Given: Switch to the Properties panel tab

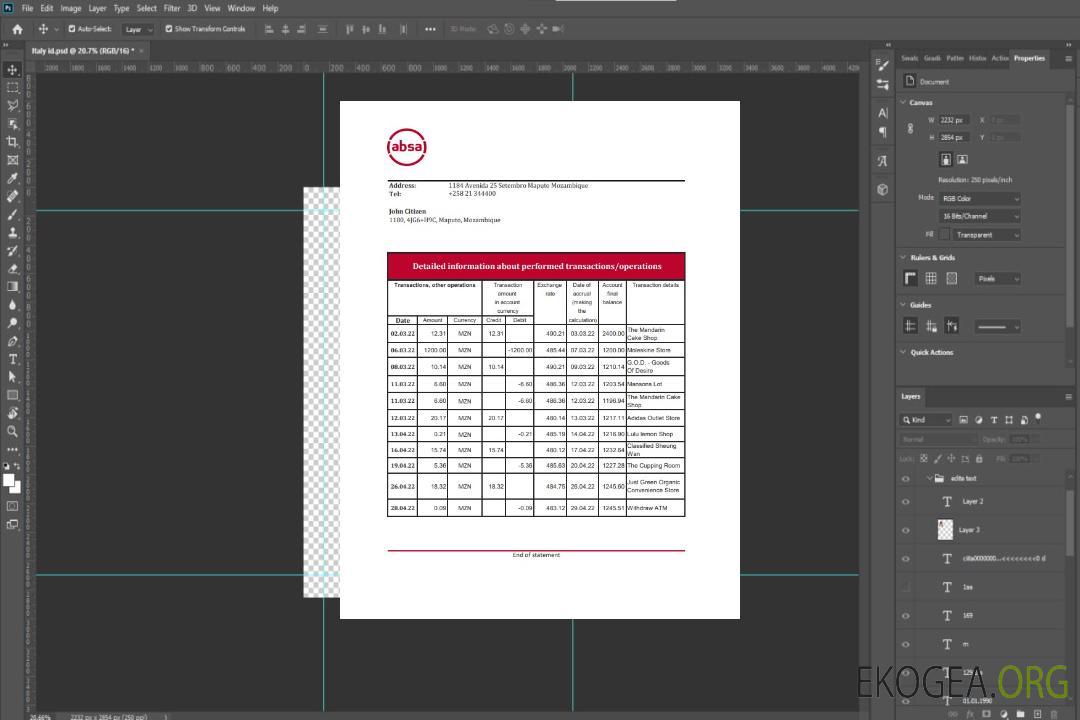Looking at the screenshot, I should pyautogui.click(x=1029, y=58).
